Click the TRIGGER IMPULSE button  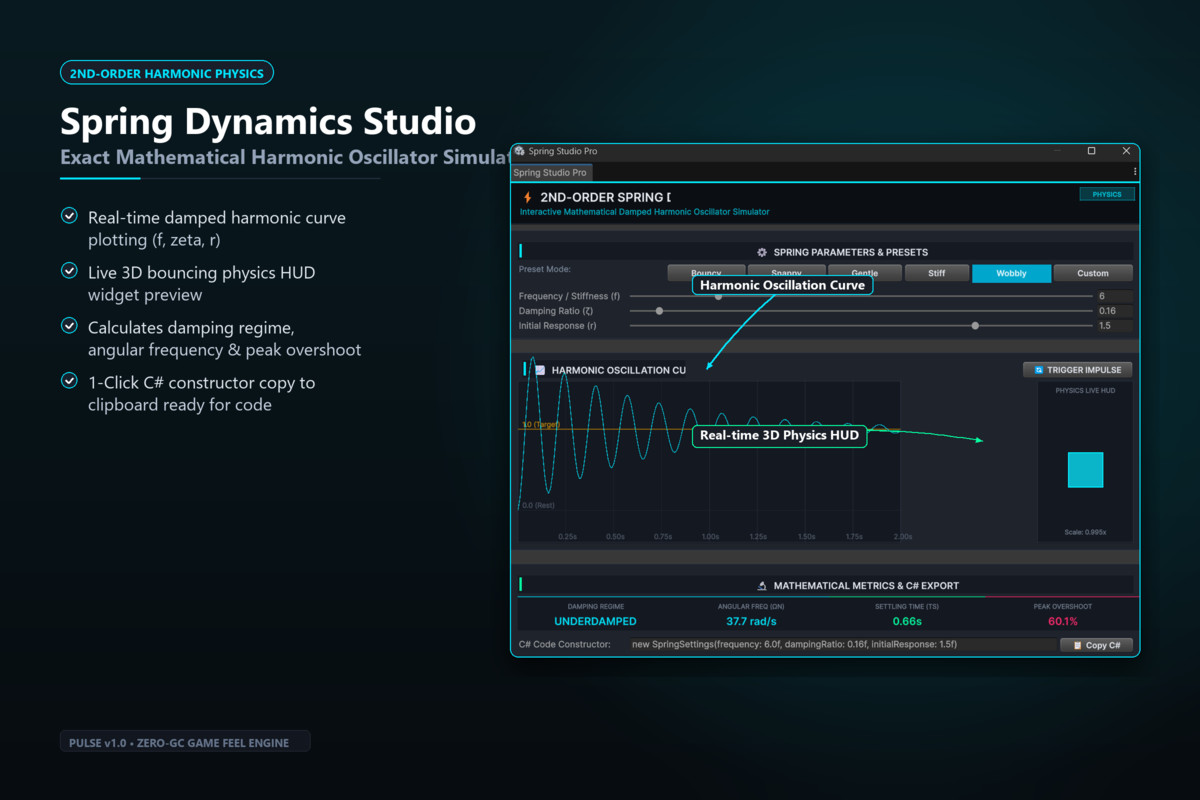pos(1077,370)
